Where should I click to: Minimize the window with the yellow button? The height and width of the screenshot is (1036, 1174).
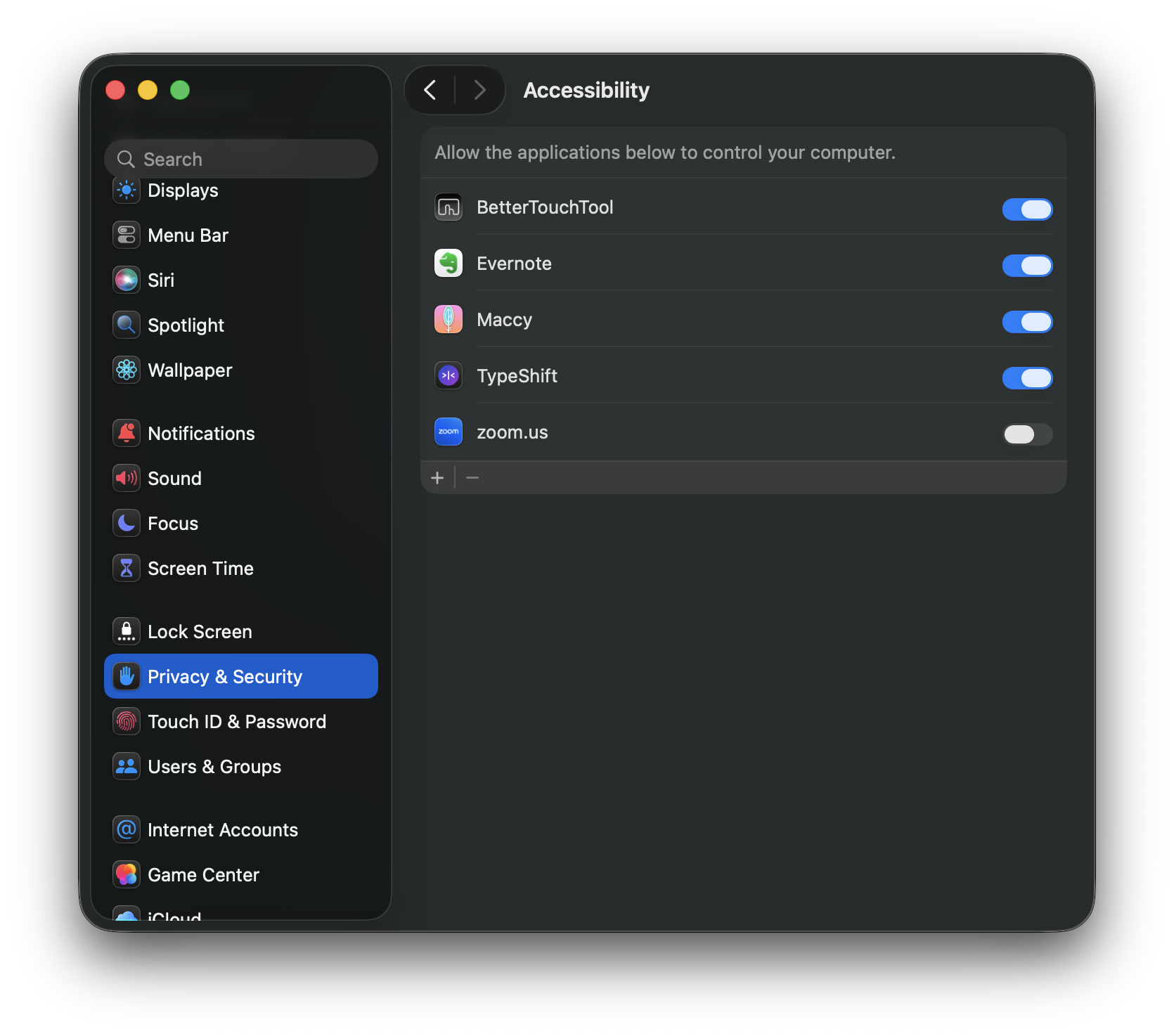click(148, 90)
